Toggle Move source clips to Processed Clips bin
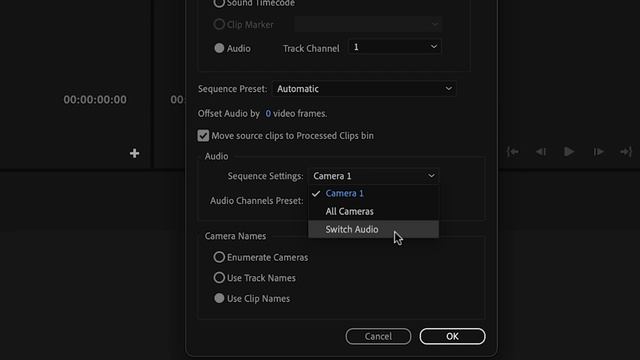This screenshot has width=640, height=360. click(x=203, y=136)
